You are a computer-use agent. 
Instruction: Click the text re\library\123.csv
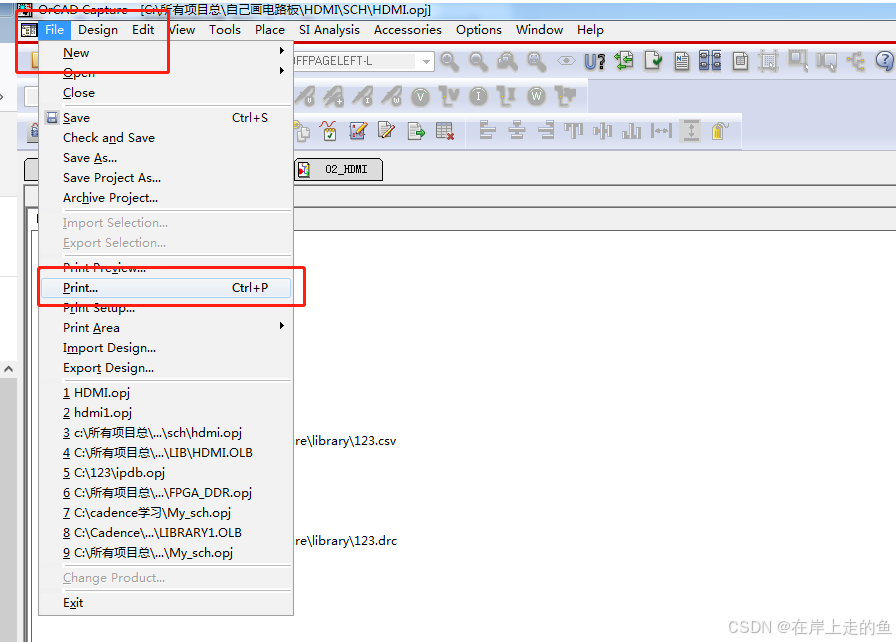click(346, 441)
